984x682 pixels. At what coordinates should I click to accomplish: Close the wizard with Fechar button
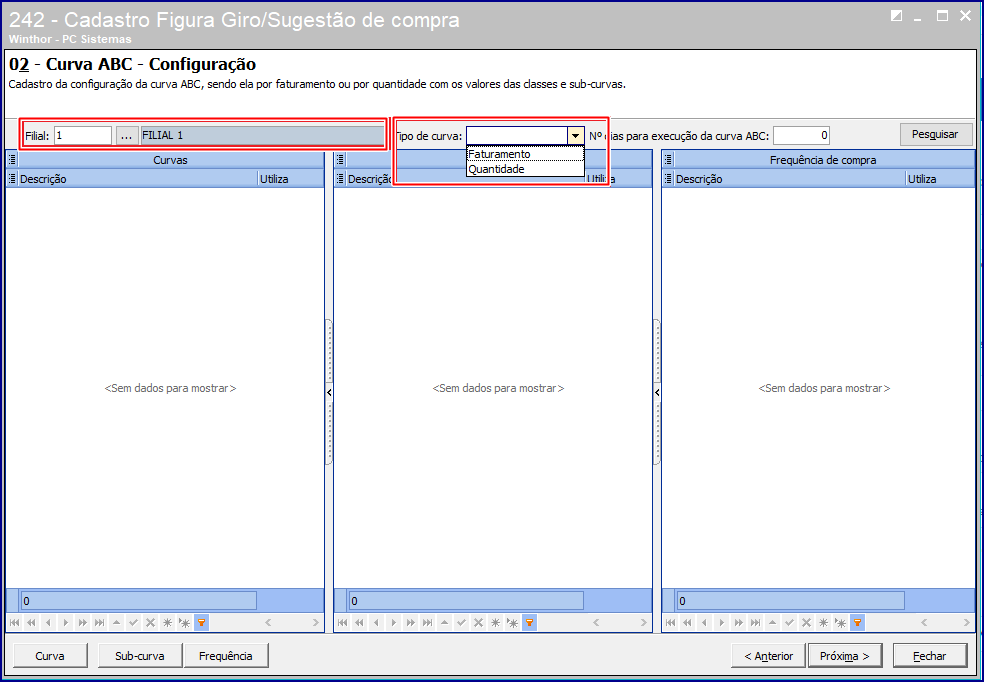coord(929,656)
